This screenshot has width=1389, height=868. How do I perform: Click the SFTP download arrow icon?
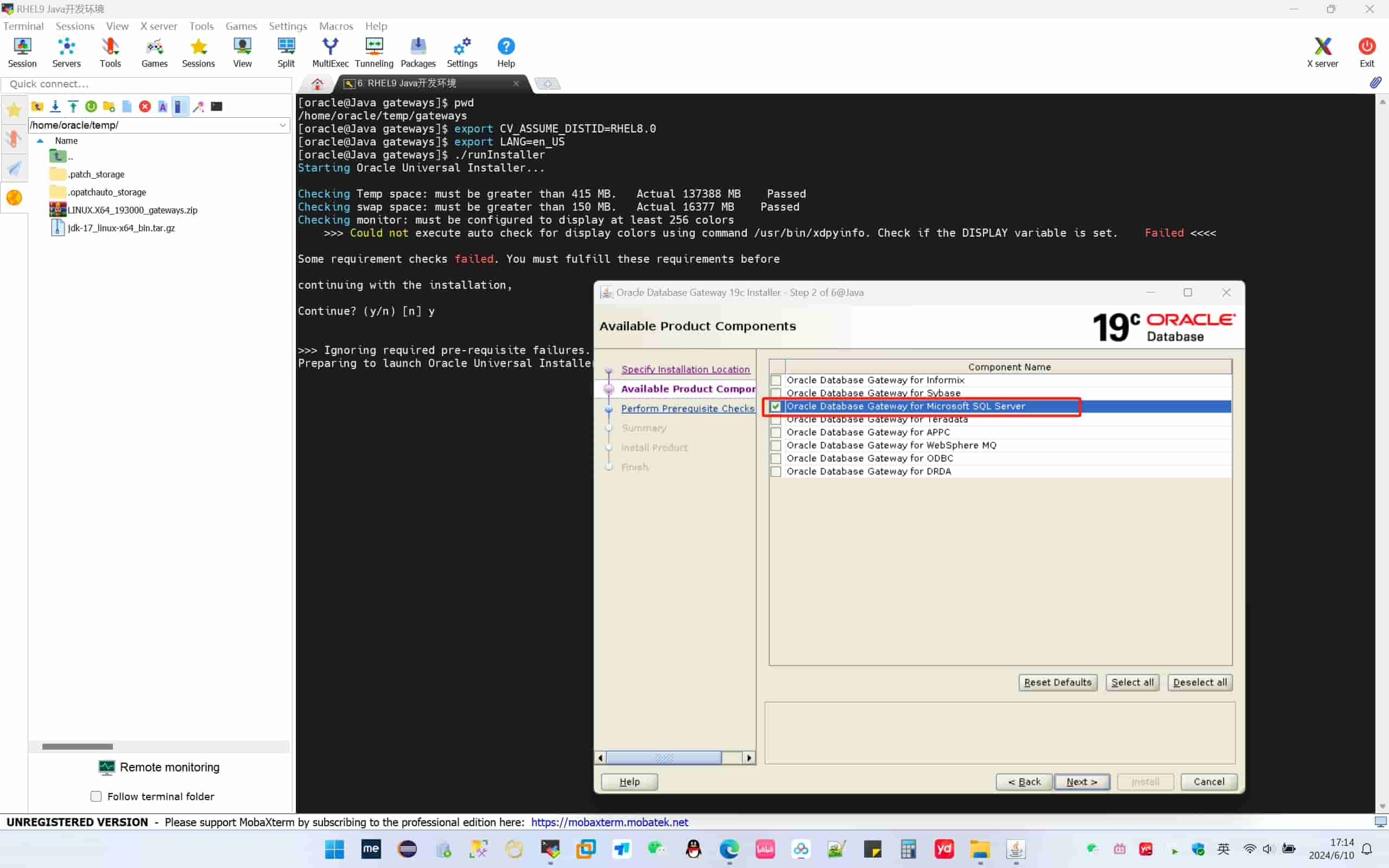point(55,106)
